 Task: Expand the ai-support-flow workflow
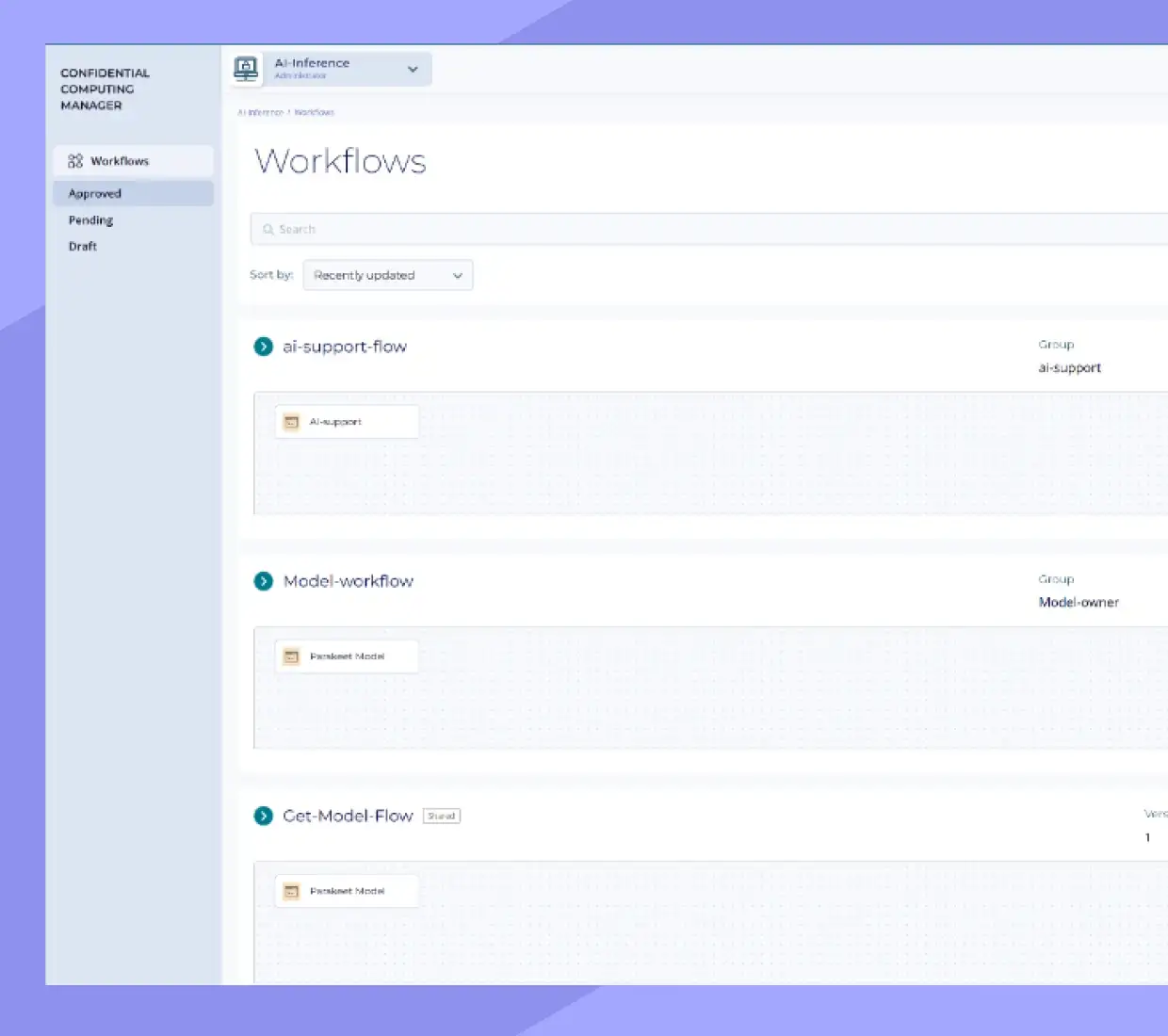click(264, 347)
